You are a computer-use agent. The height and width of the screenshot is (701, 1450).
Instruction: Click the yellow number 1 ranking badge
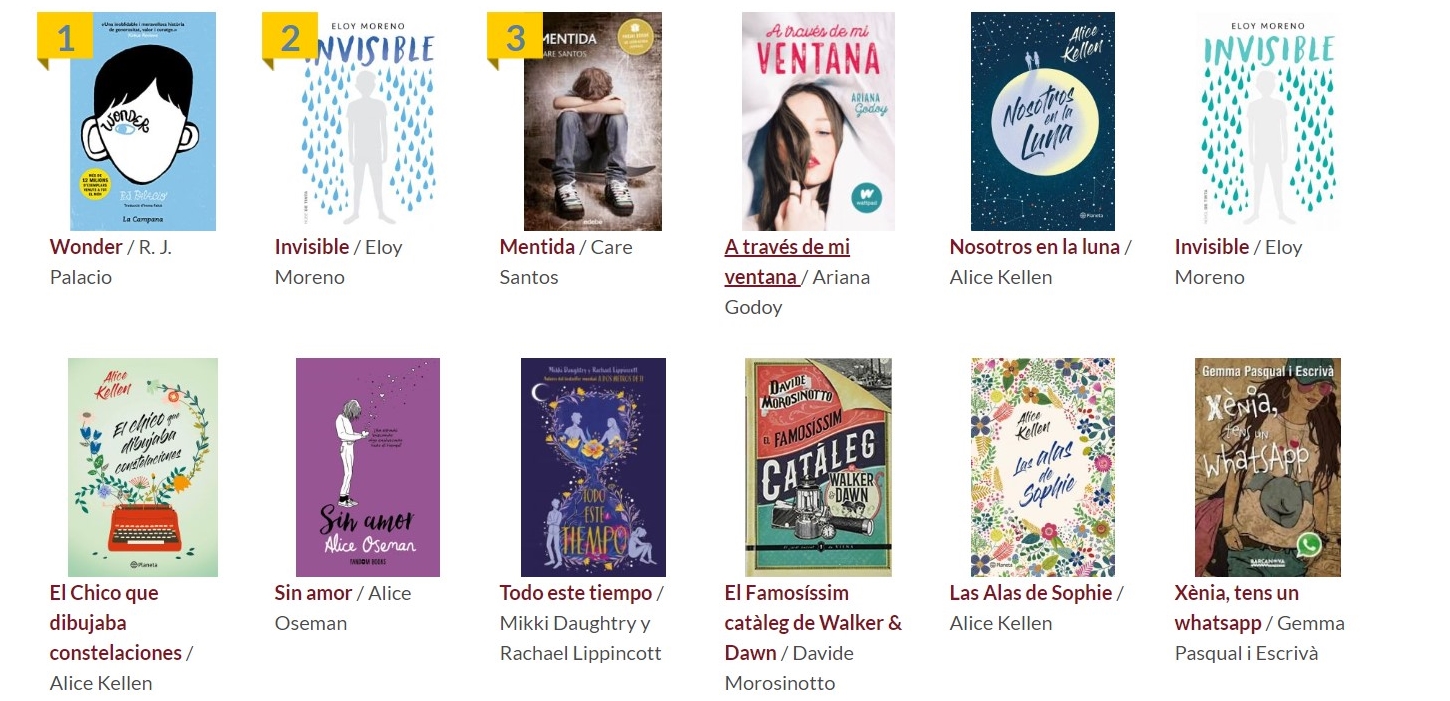(x=65, y=38)
